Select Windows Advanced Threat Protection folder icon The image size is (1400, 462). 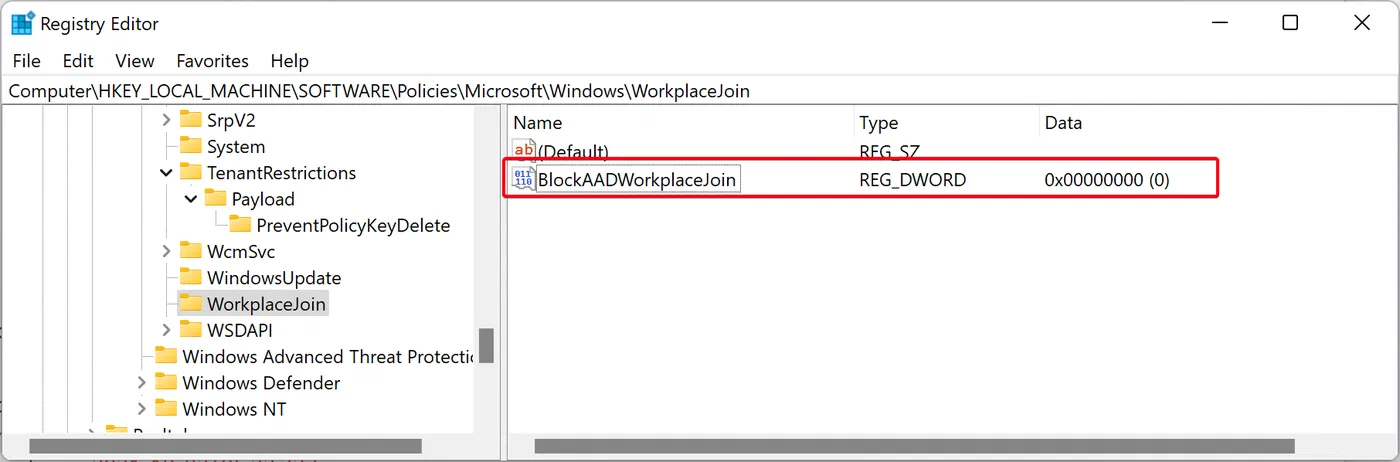[x=166, y=357]
